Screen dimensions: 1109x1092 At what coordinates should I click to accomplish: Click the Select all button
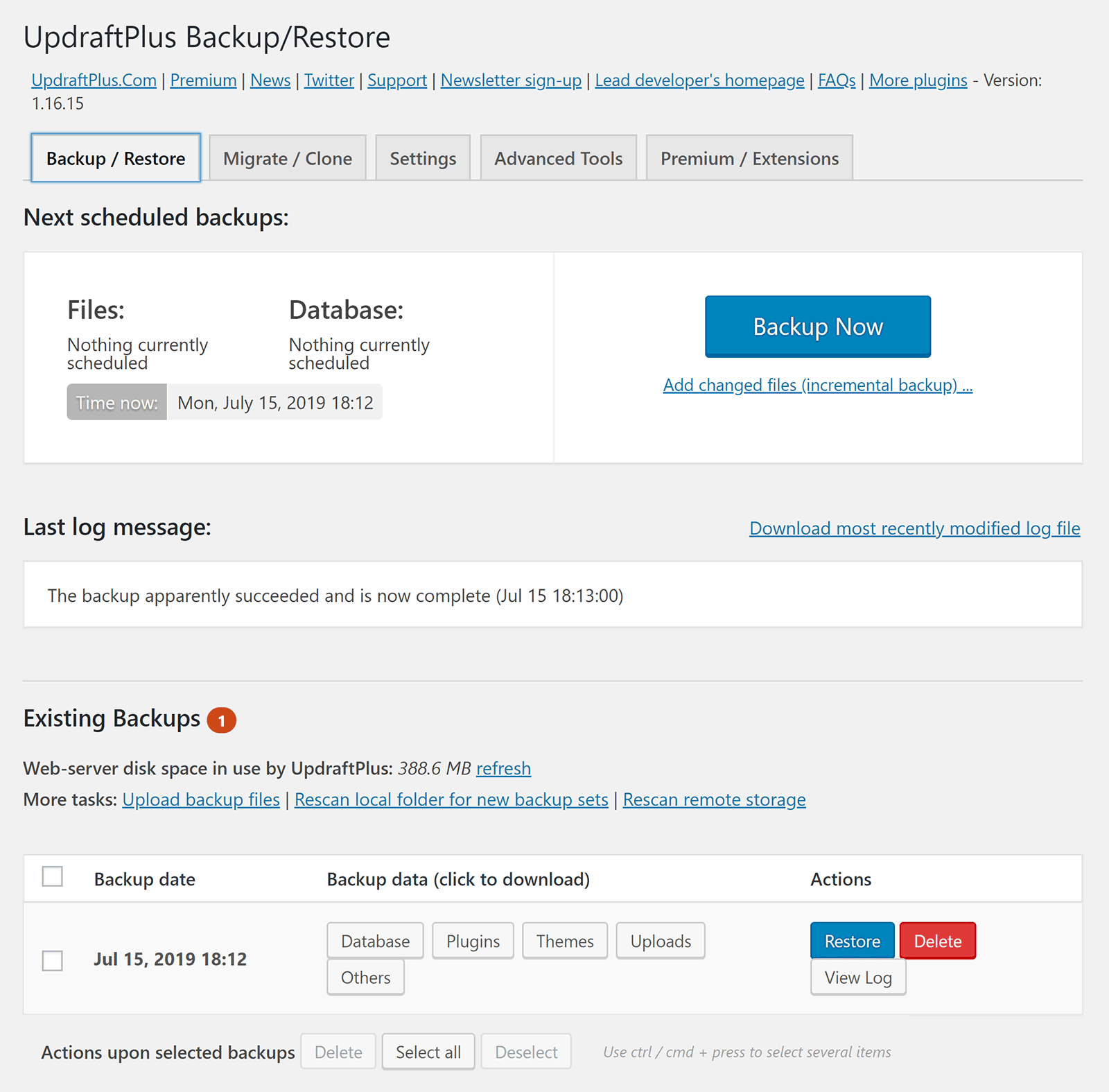pyautogui.click(x=428, y=1052)
